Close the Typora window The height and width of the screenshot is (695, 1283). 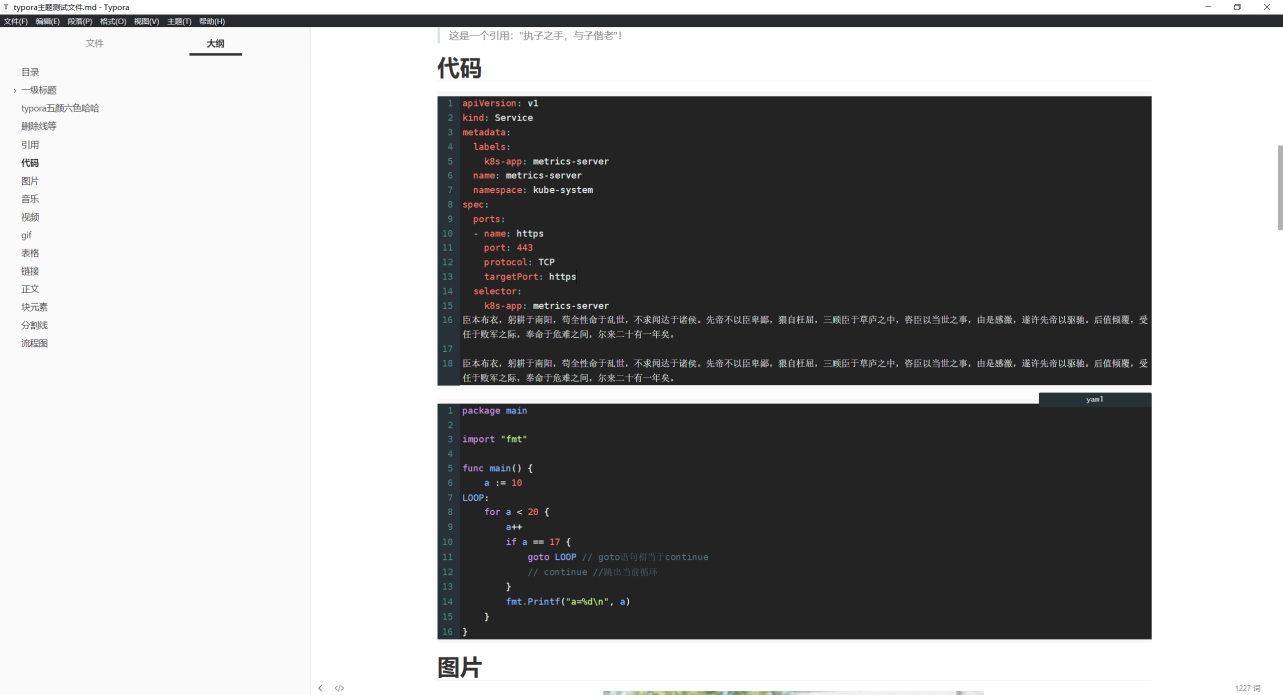[x=1266, y=7]
